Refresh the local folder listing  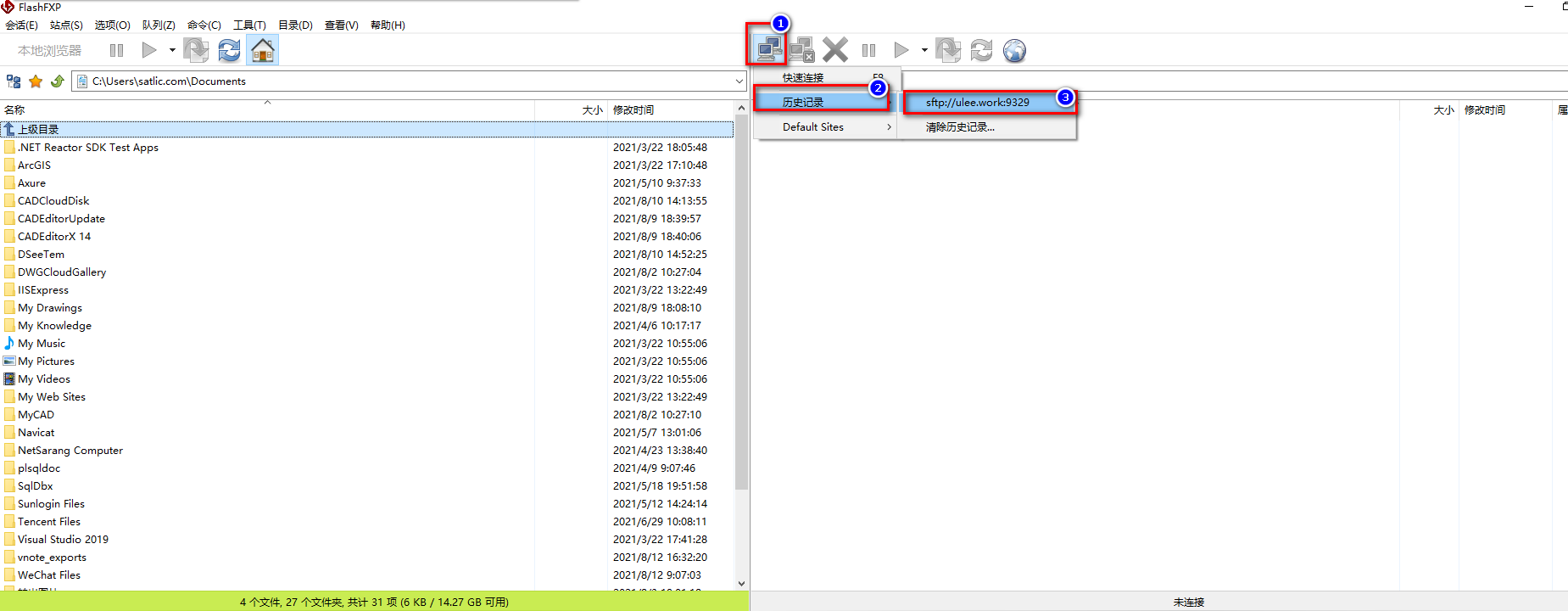point(229,50)
